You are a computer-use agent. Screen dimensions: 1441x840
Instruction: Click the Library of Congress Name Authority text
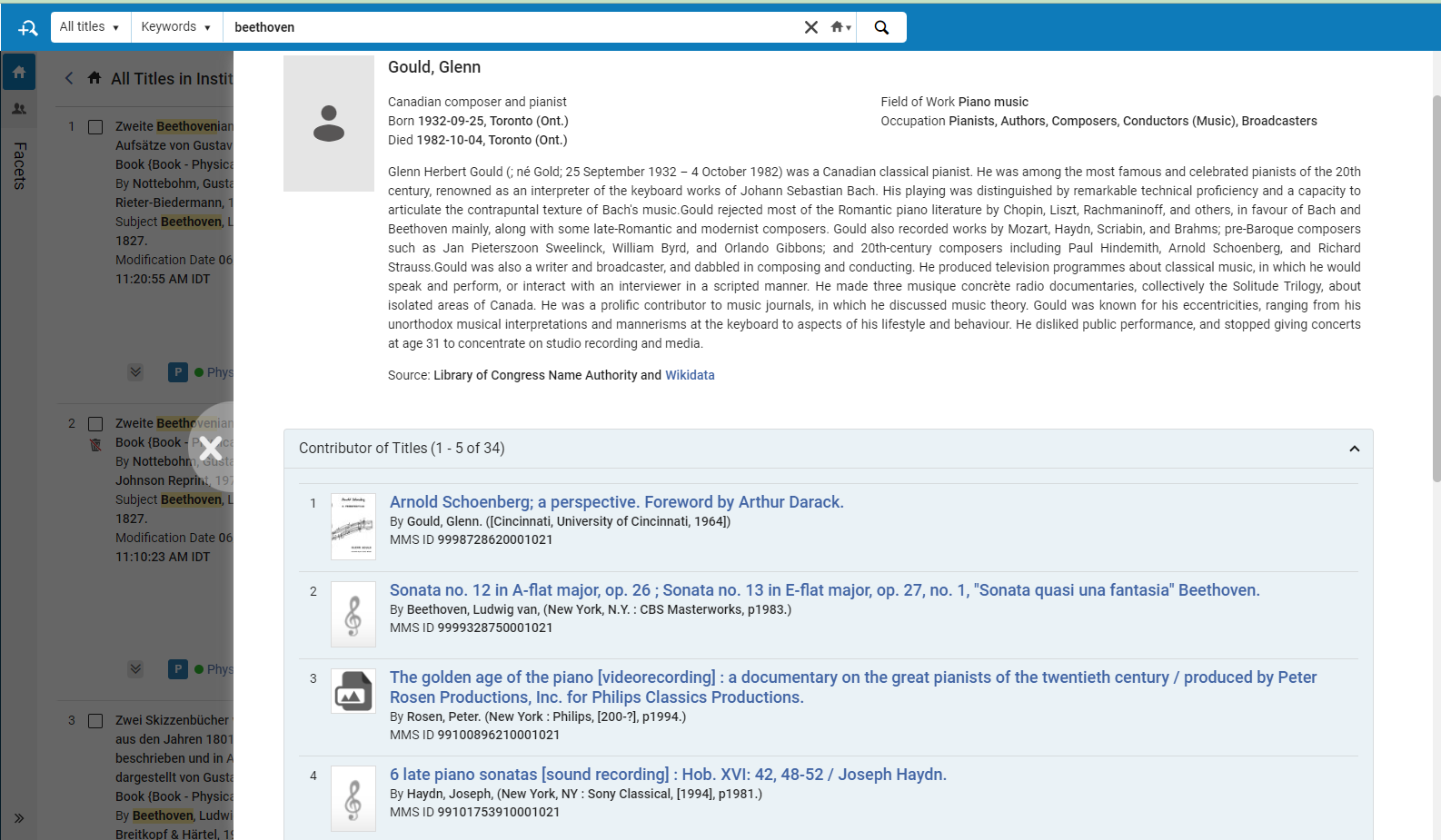(535, 375)
